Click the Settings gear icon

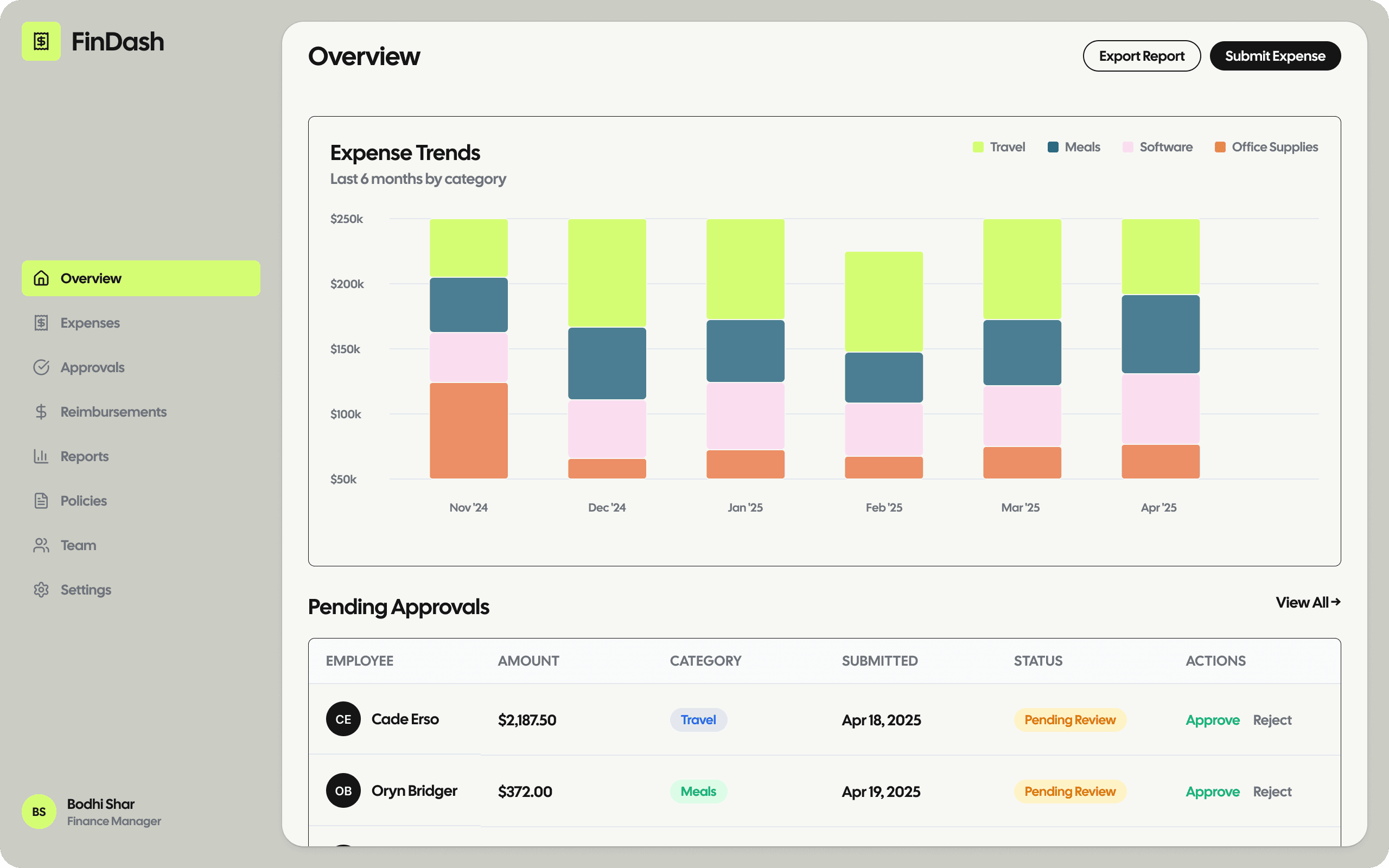[x=41, y=590]
